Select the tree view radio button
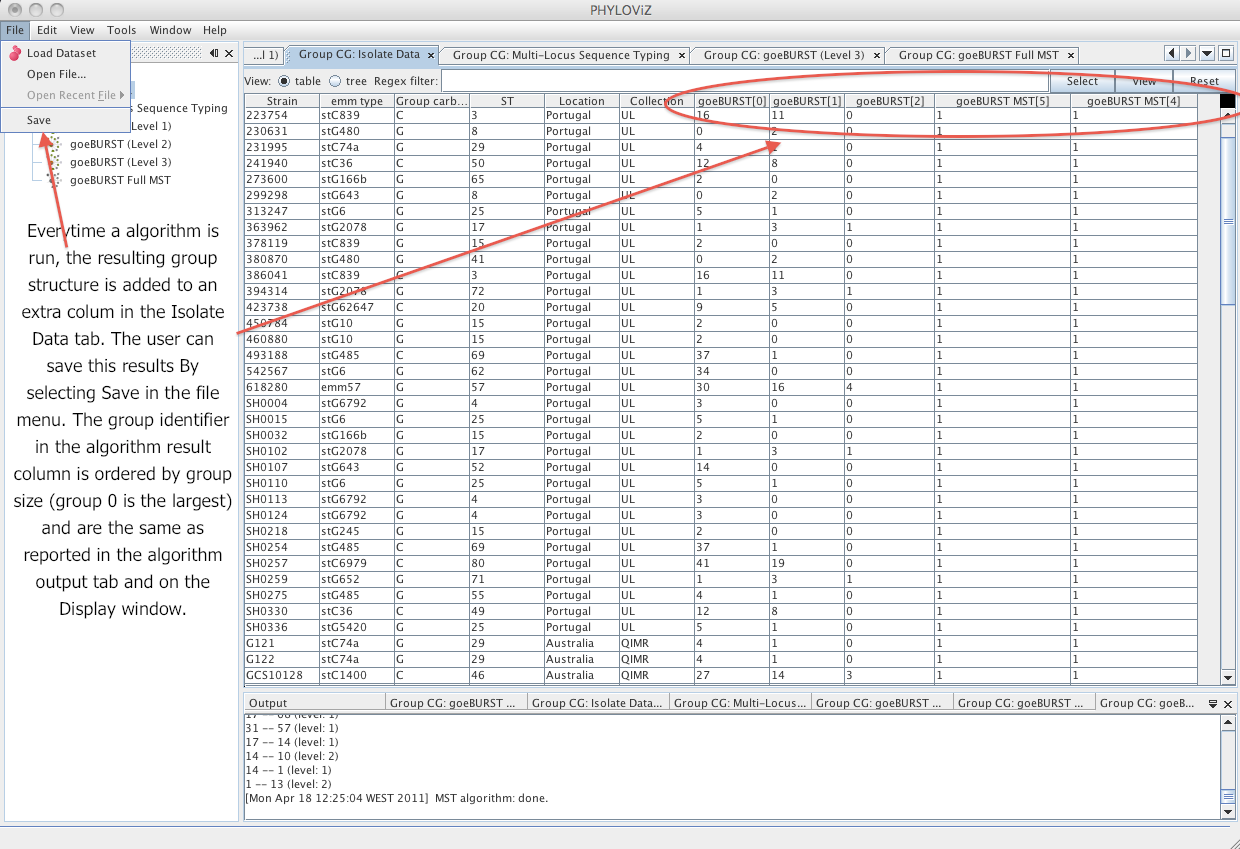 pyautogui.click(x=334, y=81)
